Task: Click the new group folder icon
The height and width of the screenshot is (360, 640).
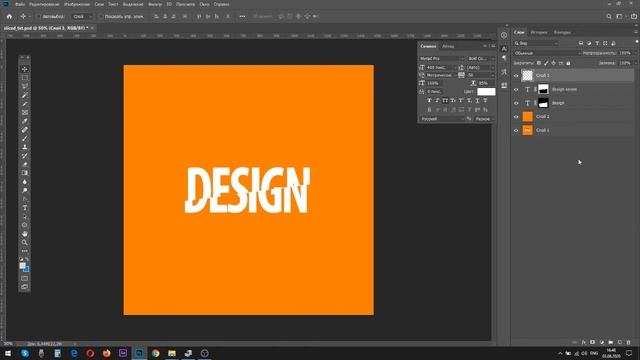Action: coord(611,342)
